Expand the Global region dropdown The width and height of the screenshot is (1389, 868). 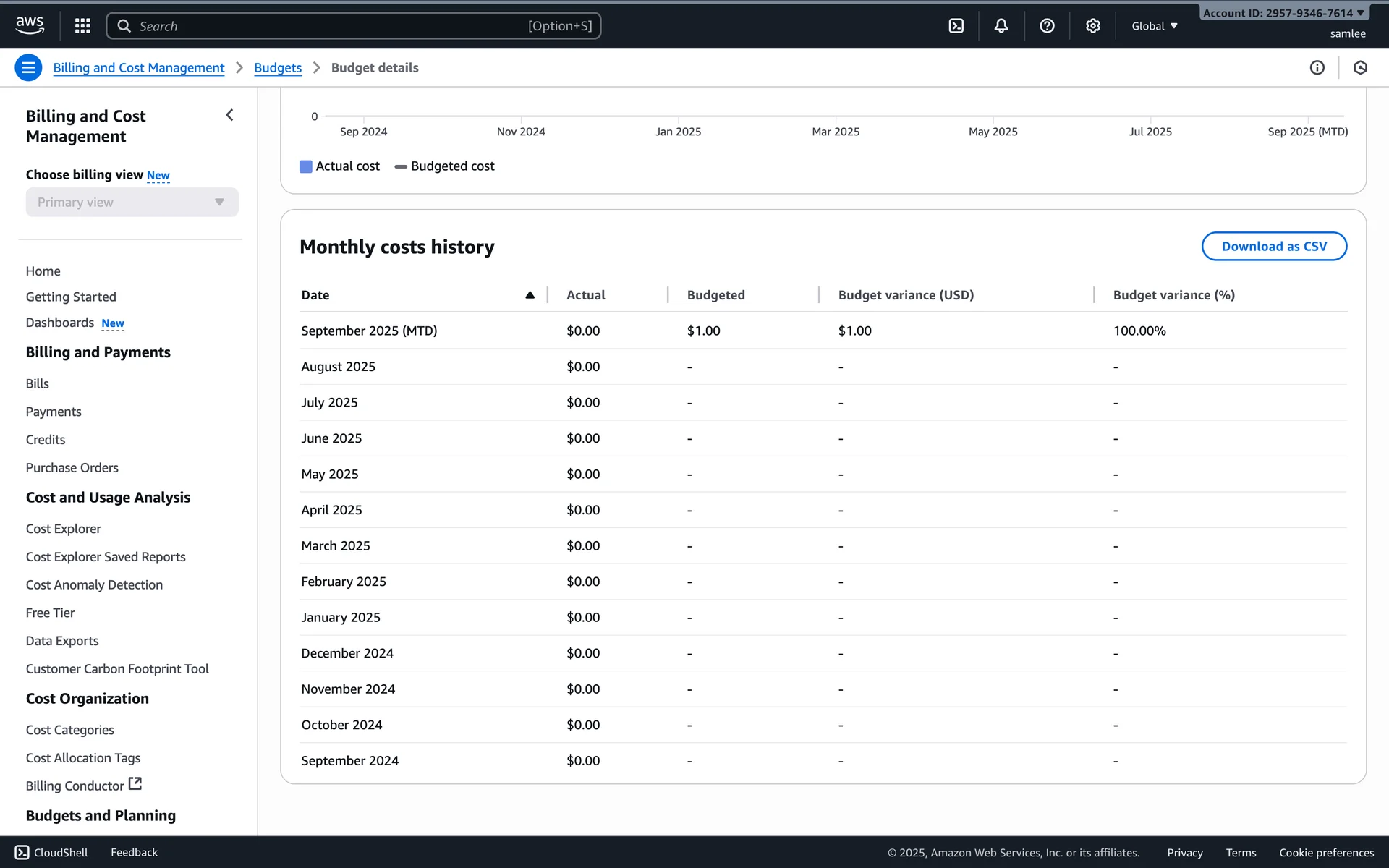[x=1154, y=26]
